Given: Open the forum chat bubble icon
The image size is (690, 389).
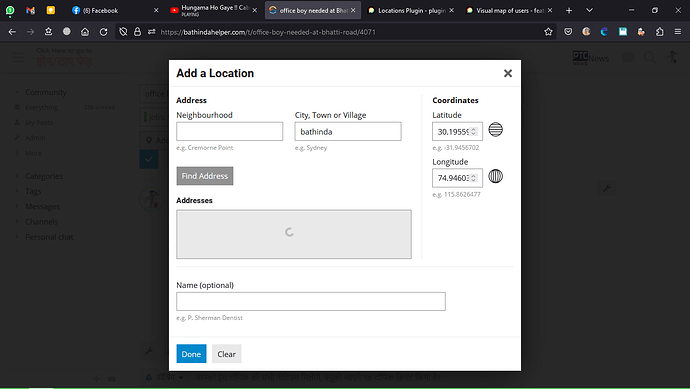Looking at the screenshot, I should click(628, 58).
